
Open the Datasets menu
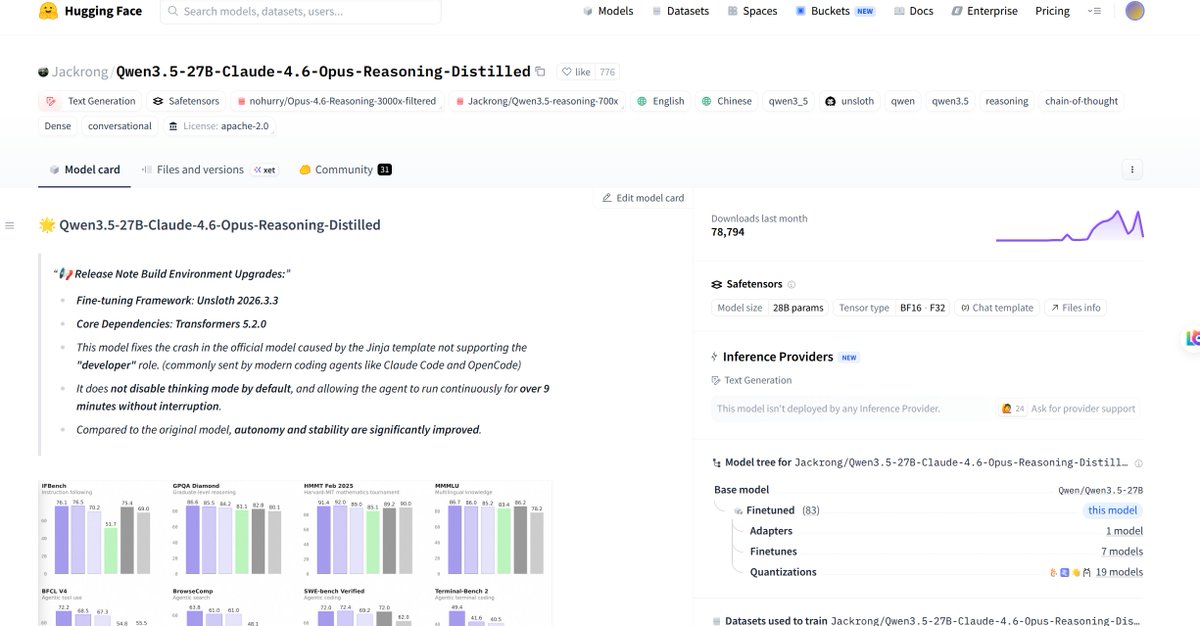click(680, 11)
